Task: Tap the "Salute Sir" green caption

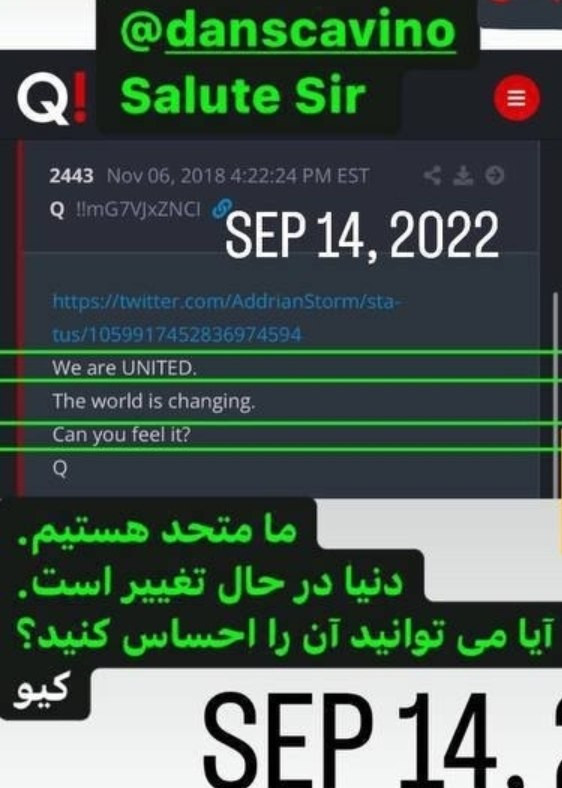Action: (x=243, y=95)
